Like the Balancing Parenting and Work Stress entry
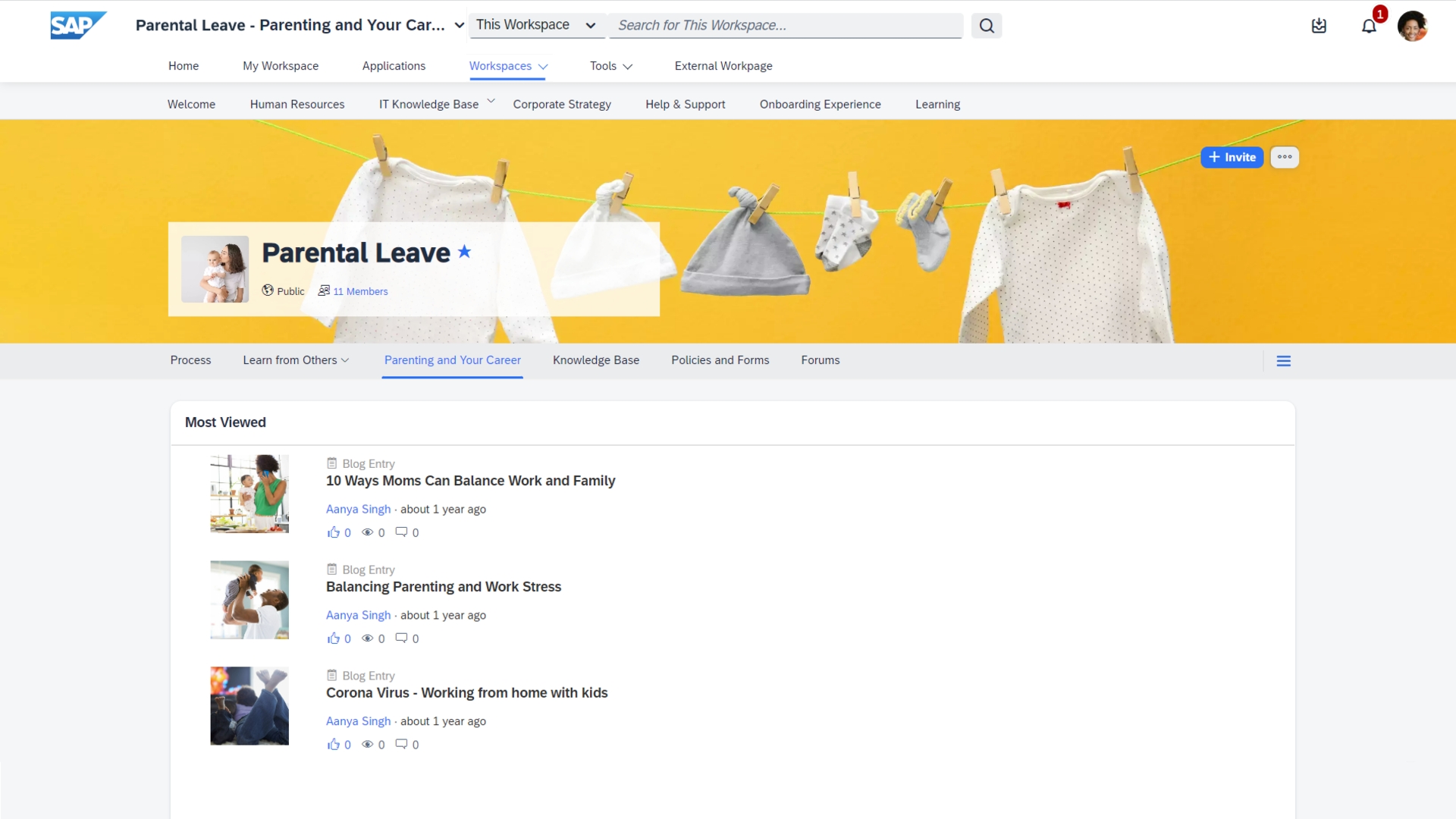The image size is (1456, 819). pos(333,639)
